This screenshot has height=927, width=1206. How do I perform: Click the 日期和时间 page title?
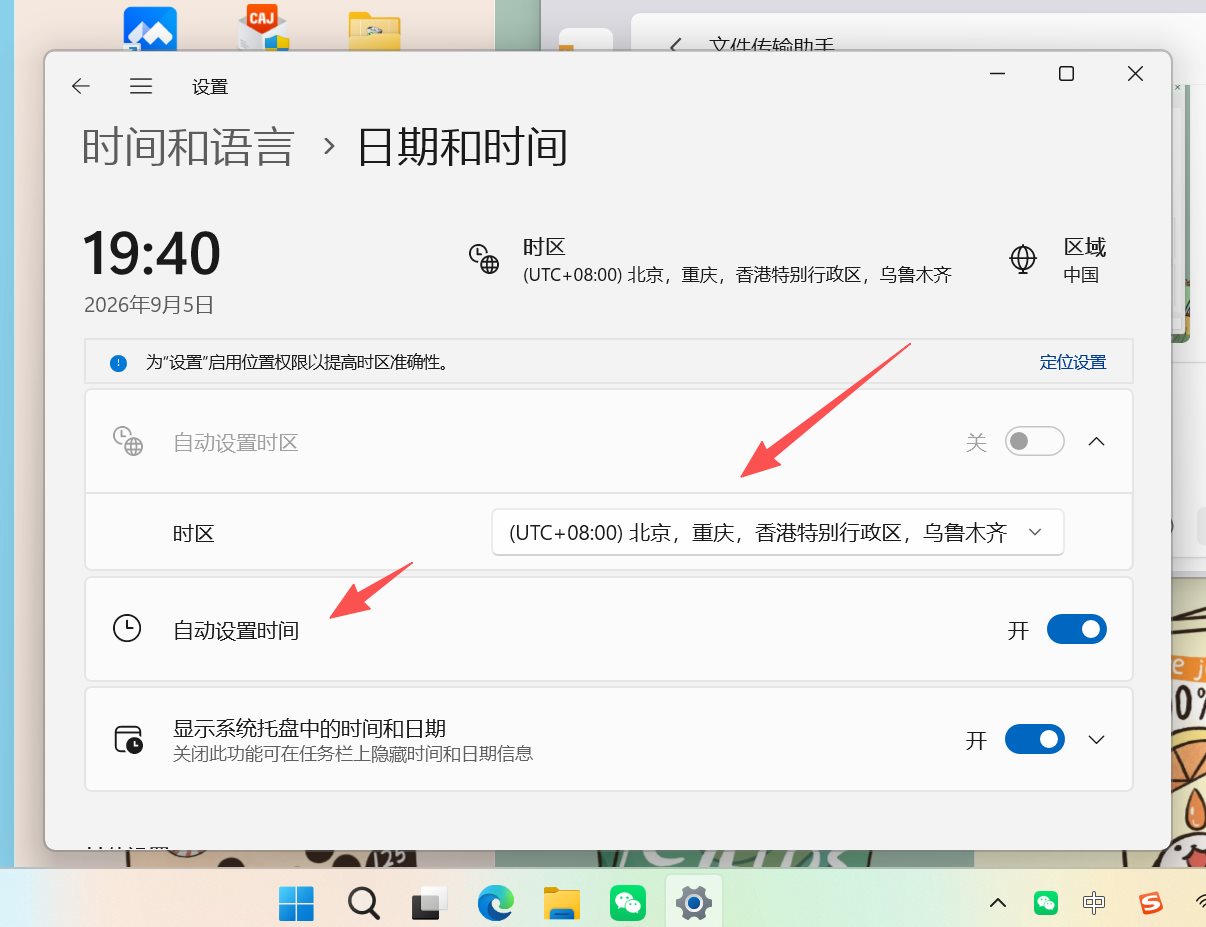(x=463, y=147)
